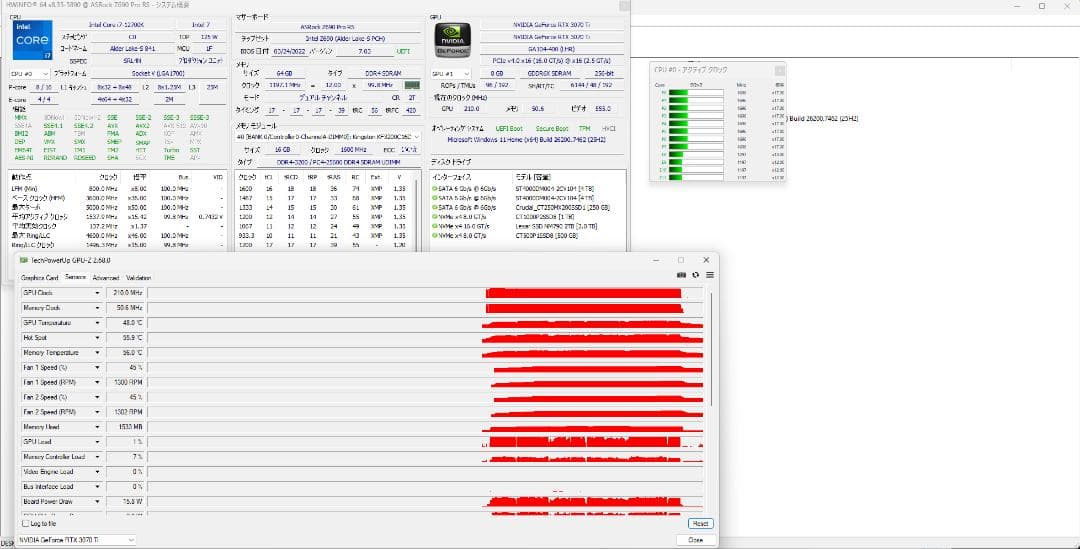Click status dot beside the Lexar SSD NM790 drive
Viewport: 1080px width, 549px height.
435,226
